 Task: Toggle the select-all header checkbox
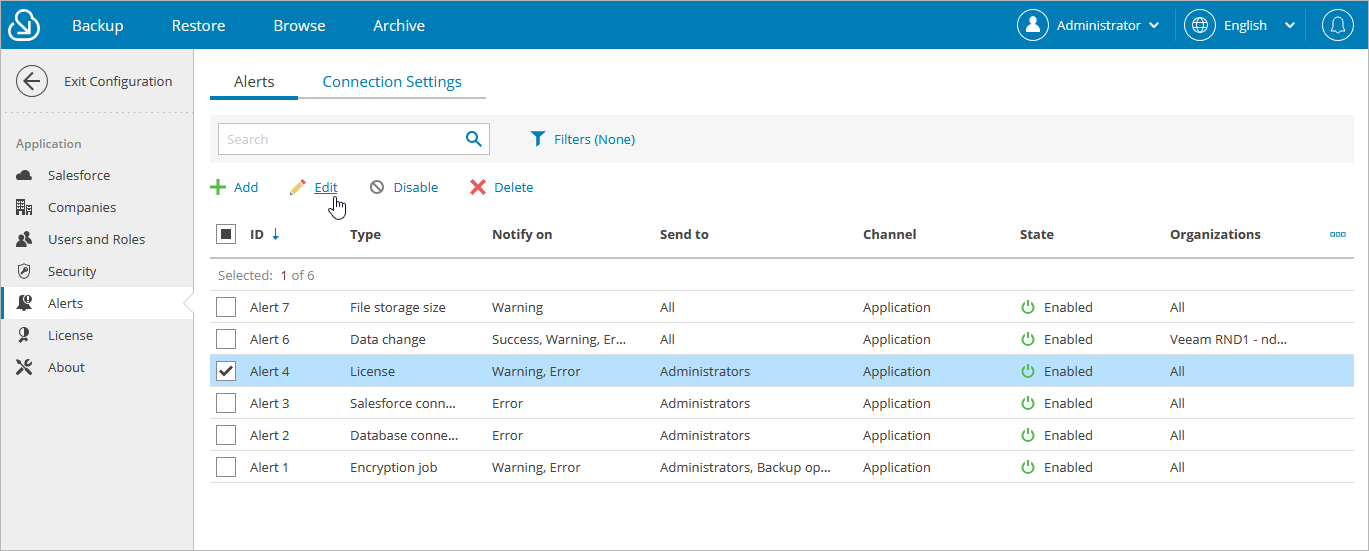[226, 234]
